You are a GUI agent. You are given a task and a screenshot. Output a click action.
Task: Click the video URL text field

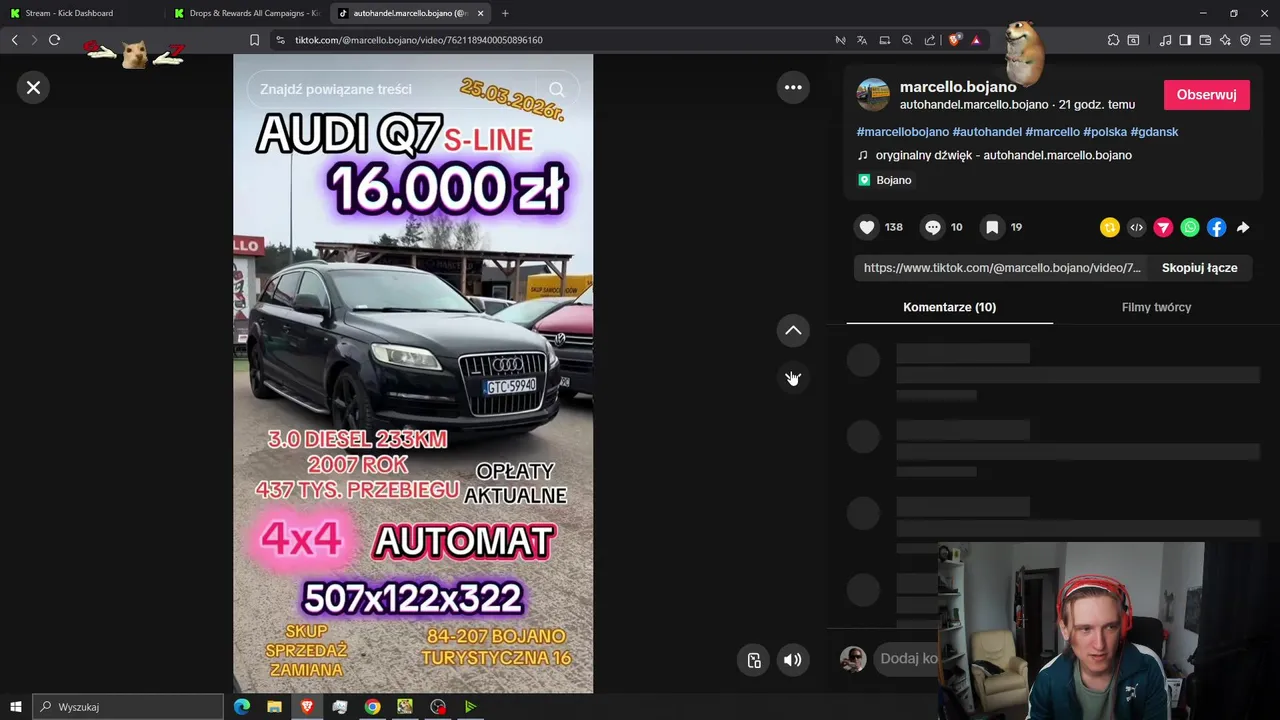1002,268
